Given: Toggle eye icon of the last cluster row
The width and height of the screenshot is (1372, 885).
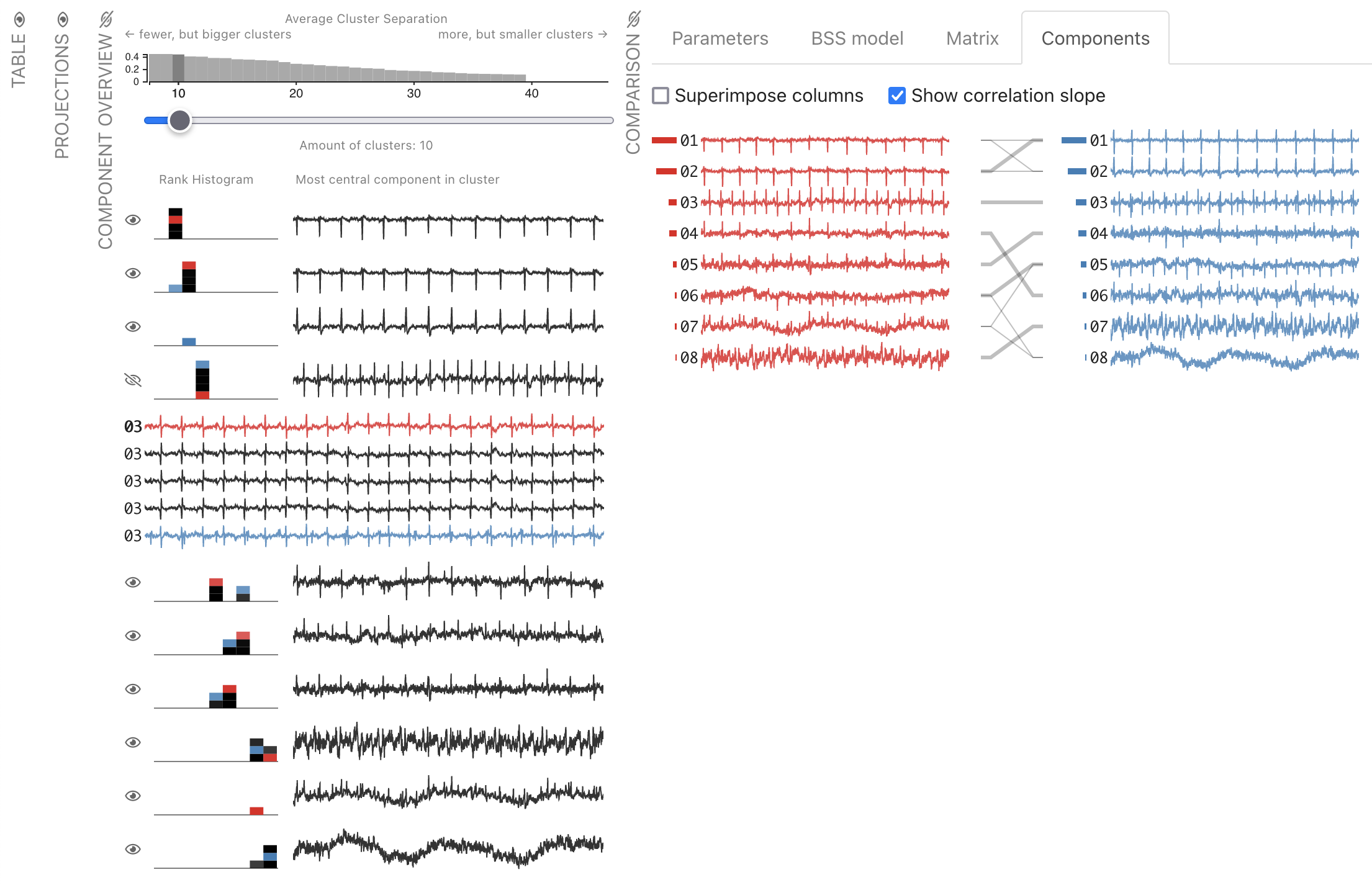Looking at the screenshot, I should tap(133, 849).
